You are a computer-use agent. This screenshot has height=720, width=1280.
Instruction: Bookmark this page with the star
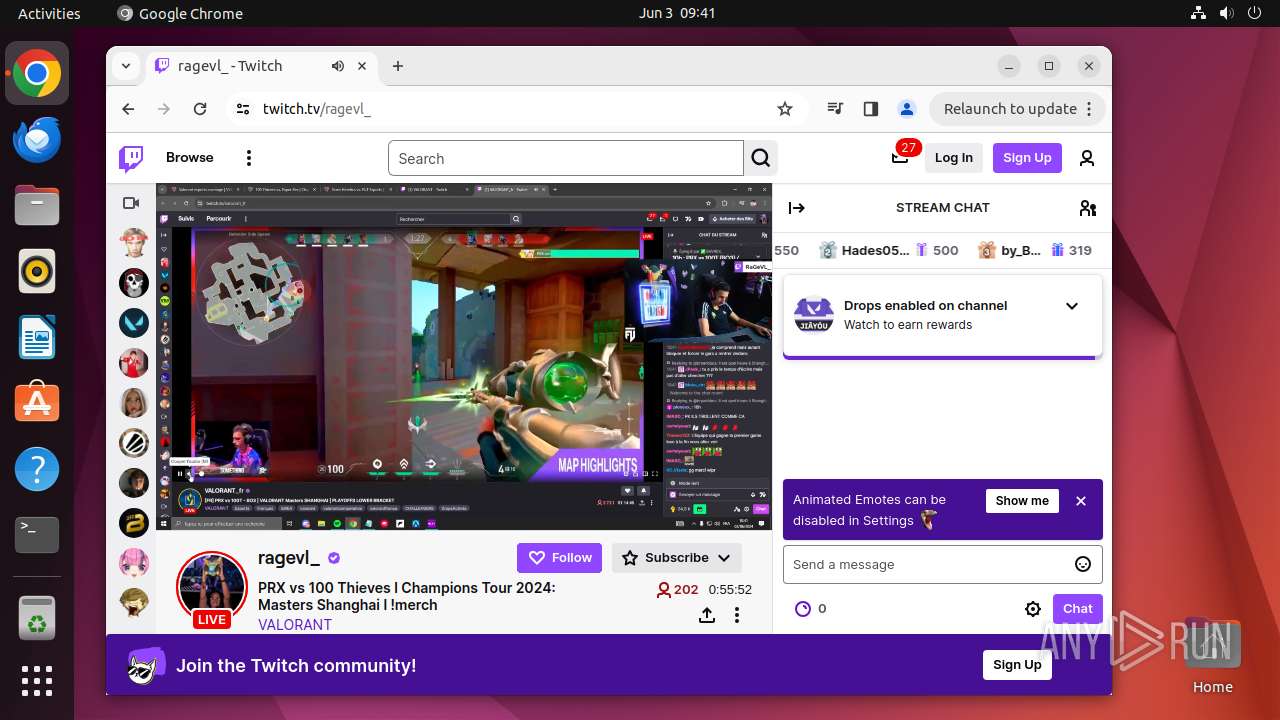tap(785, 109)
